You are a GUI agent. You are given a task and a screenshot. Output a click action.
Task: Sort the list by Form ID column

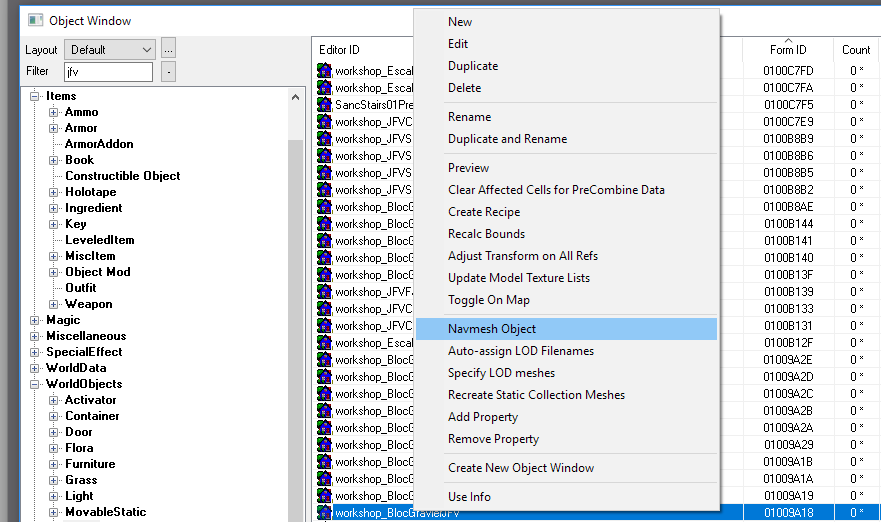pyautogui.click(x=787, y=49)
